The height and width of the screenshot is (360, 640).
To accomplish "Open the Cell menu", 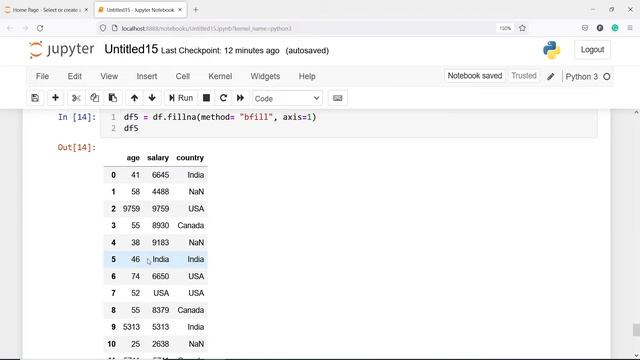I will coord(182,76).
